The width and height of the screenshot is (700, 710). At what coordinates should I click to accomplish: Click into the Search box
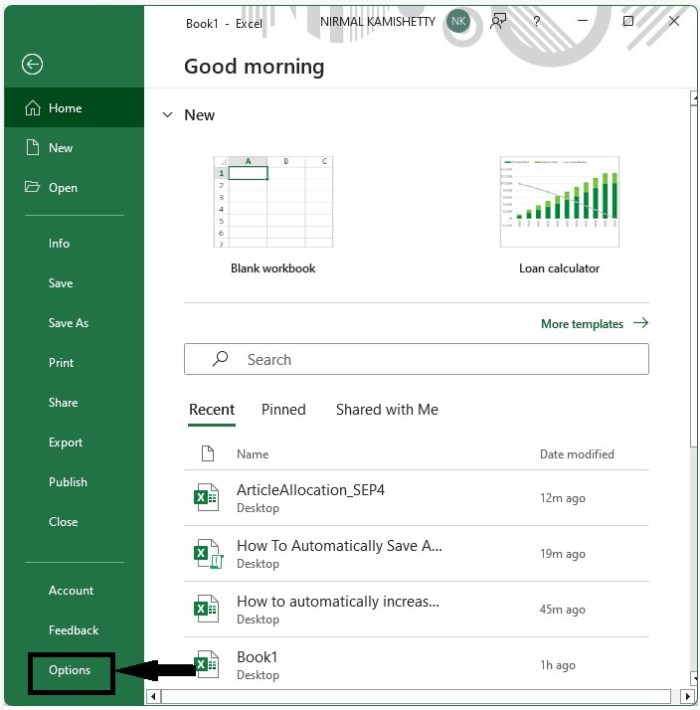coord(416,359)
